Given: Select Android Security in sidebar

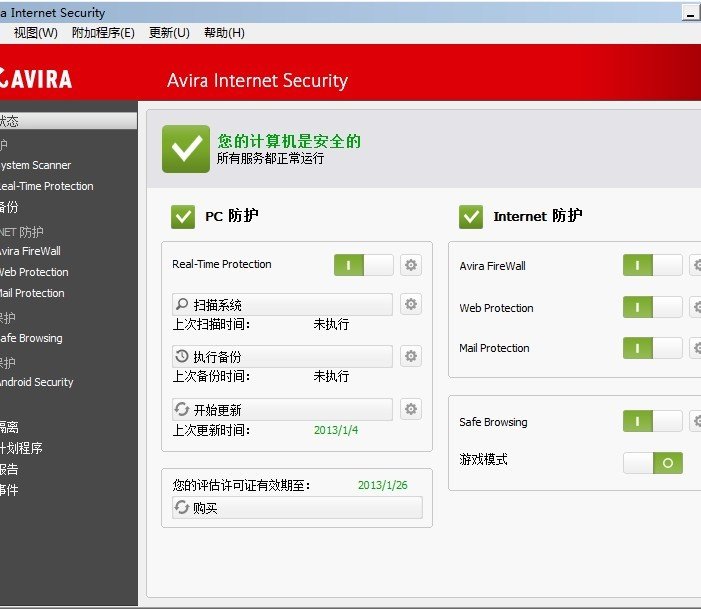Looking at the screenshot, I should coord(37,382).
